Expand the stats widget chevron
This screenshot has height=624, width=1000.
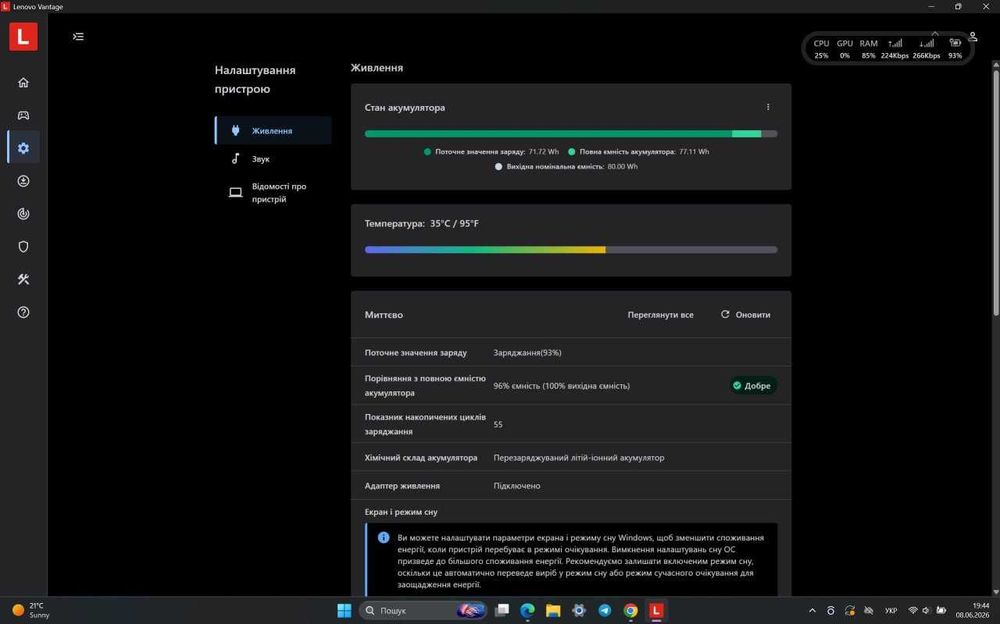click(935, 33)
